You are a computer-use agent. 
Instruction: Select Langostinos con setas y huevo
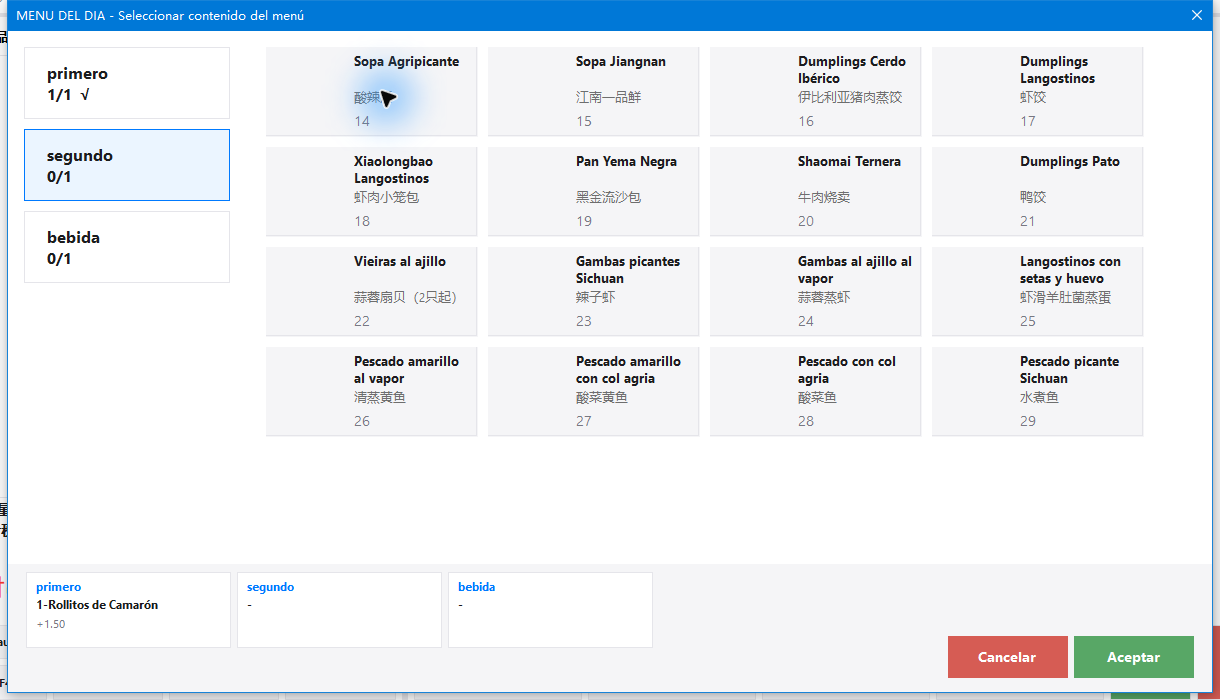1038,291
